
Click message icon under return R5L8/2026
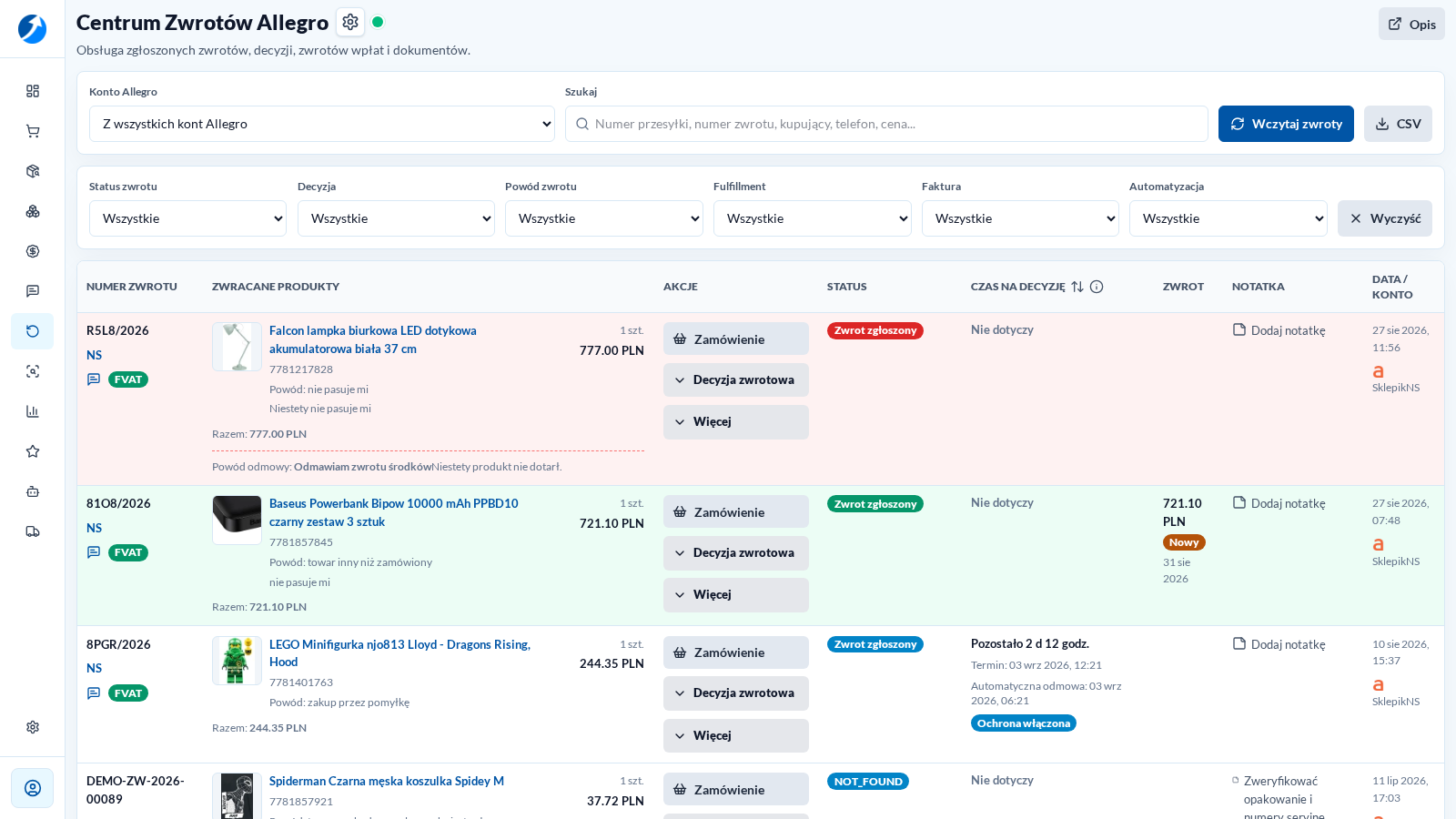94,379
